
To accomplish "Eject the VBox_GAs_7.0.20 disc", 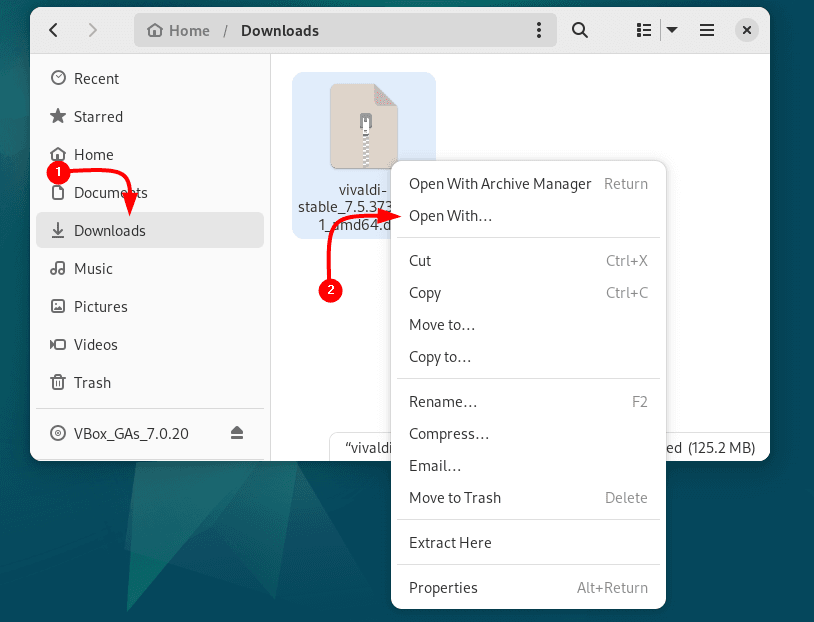I will [x=237, y=433].
